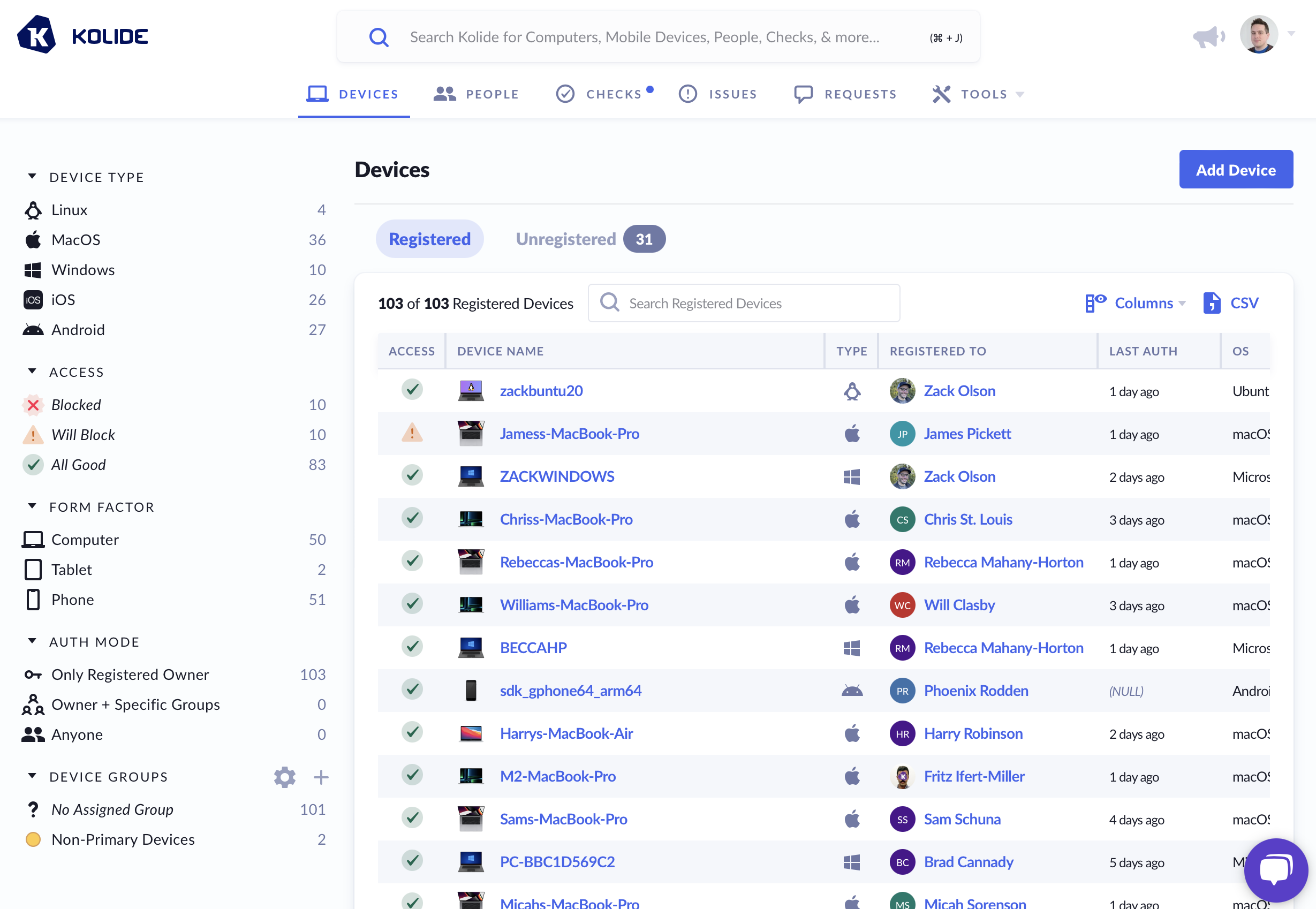Collapse the Device Type section
The width and height of the screenshot is (1316, 909).
tap(33, 177)
